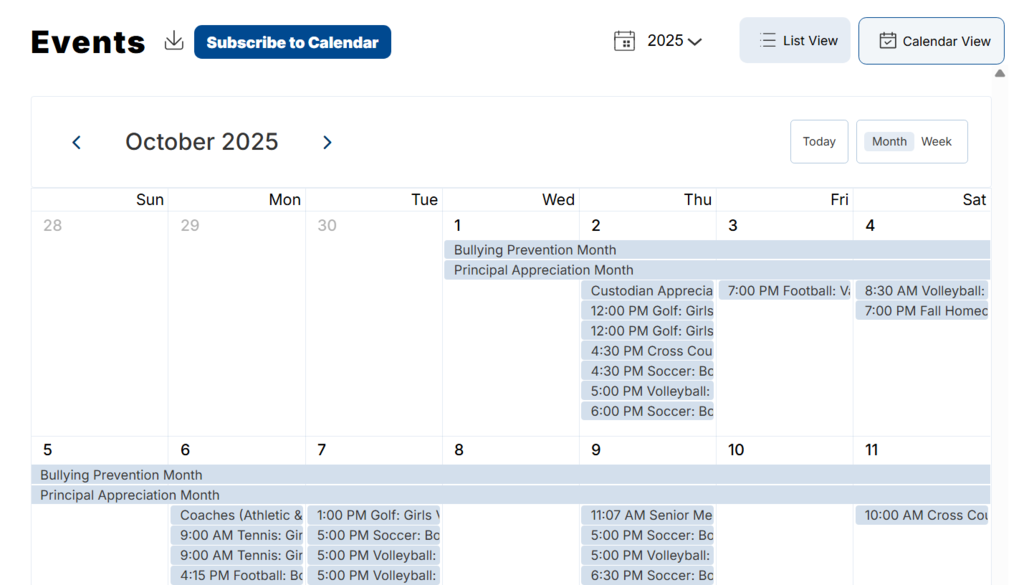Click the calendar icon next to the 2025 selector
The width and height of the screenshot is (1024, 585).
tap(624, 40)
